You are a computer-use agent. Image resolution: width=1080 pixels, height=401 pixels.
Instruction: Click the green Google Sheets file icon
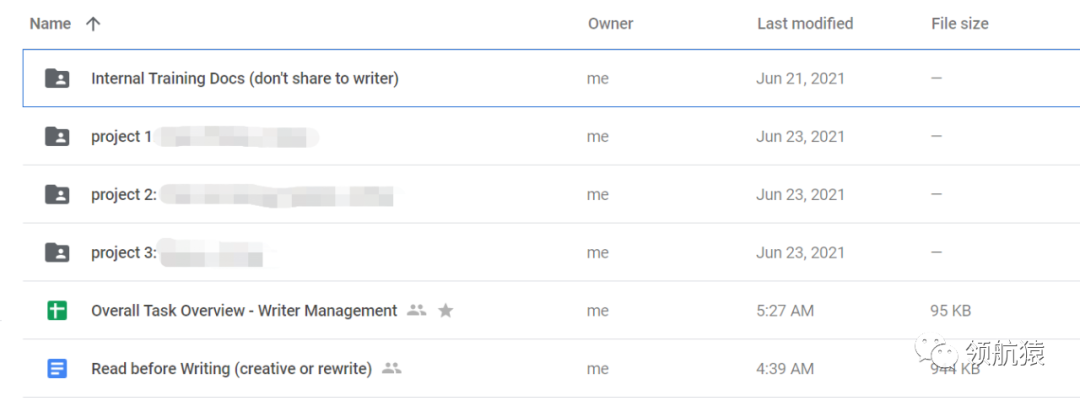tap(57, 311)
